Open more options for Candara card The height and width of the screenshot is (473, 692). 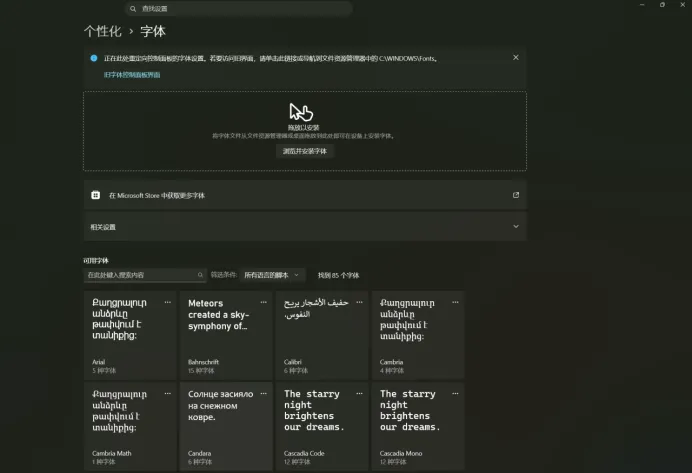263,394
